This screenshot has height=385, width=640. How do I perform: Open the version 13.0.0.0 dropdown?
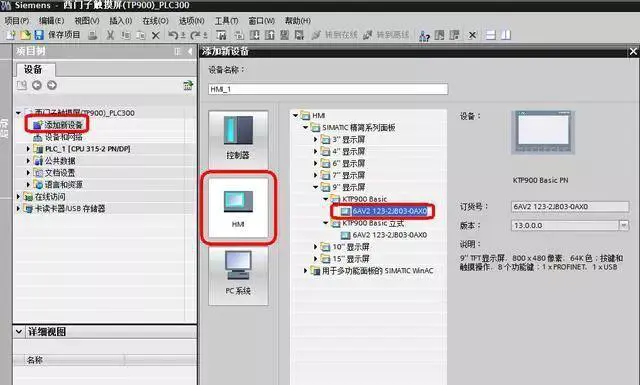pyautogui.click(x=623, y=225)
